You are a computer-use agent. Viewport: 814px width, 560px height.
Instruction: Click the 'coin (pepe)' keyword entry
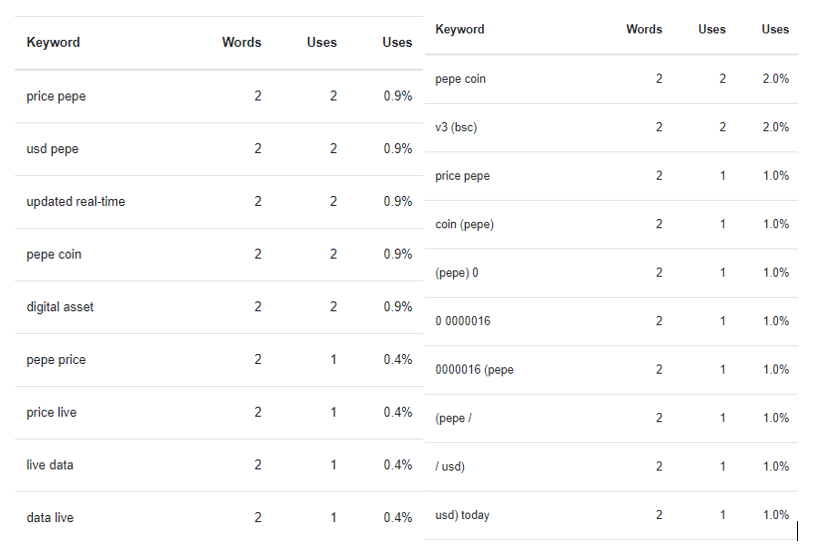coord(465,224)
